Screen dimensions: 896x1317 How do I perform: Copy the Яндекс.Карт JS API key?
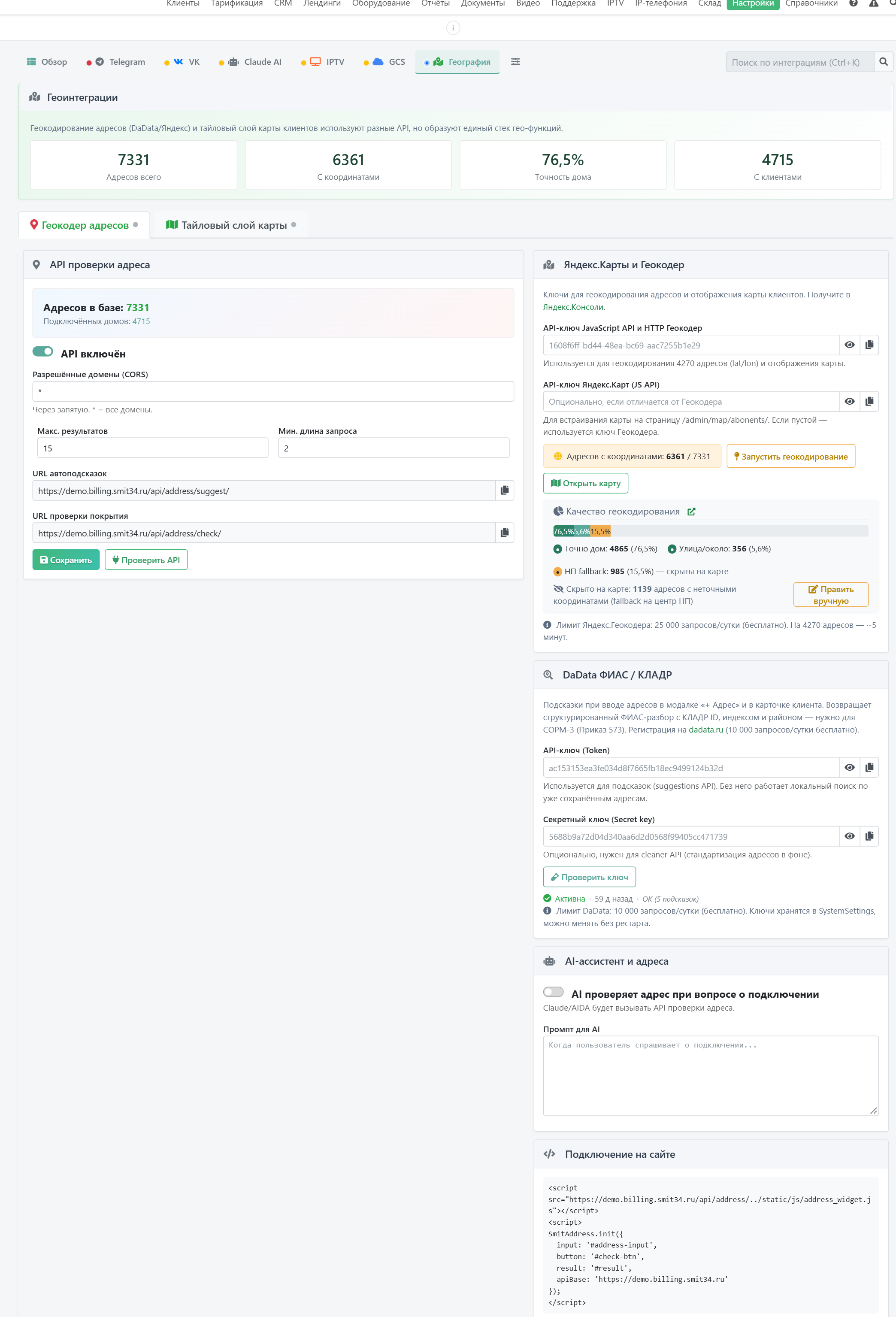click(x=869, y=401)
